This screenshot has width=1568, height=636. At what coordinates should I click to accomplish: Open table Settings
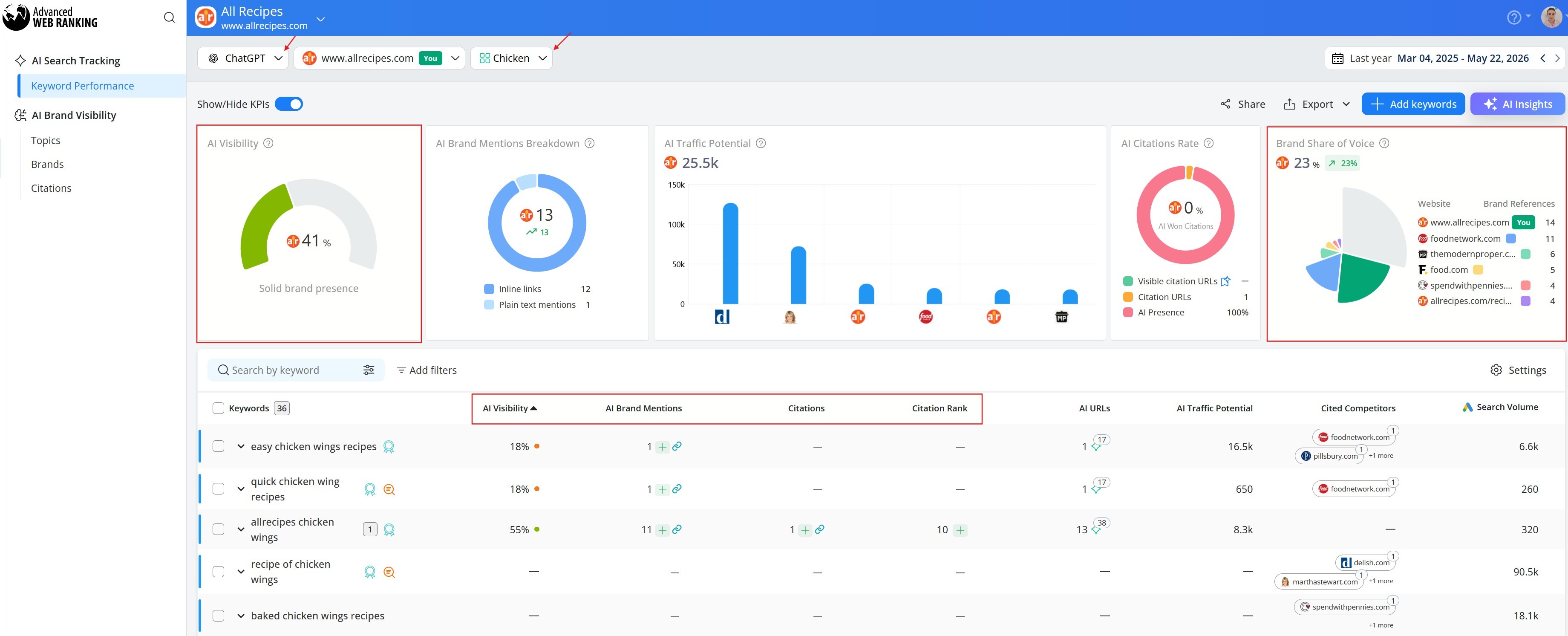tap(1518, 370)
